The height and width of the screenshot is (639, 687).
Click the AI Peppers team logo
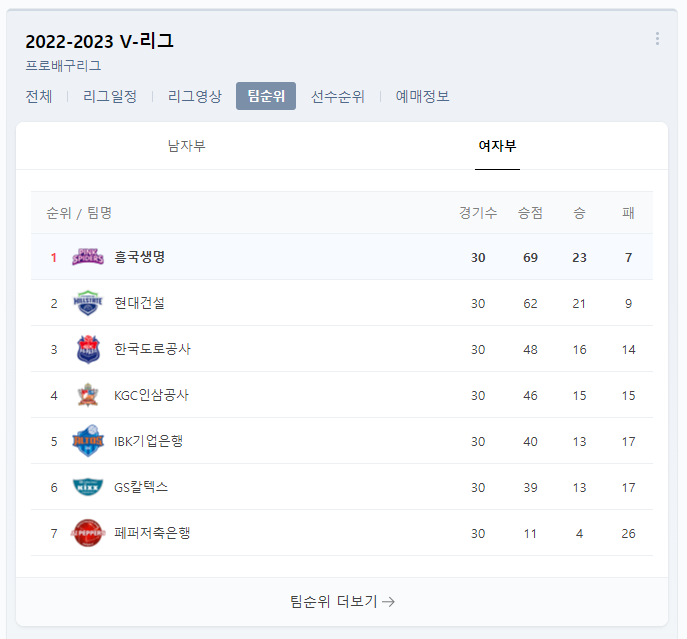click(88, 533)
